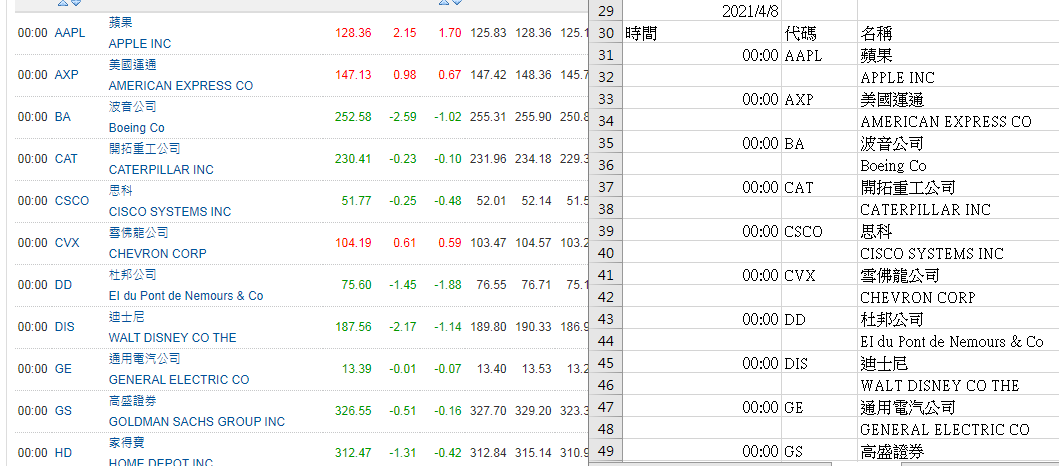Select Excel row header 29
The height and width of the screenshot is (466, 1059).
tap(606, 11)
